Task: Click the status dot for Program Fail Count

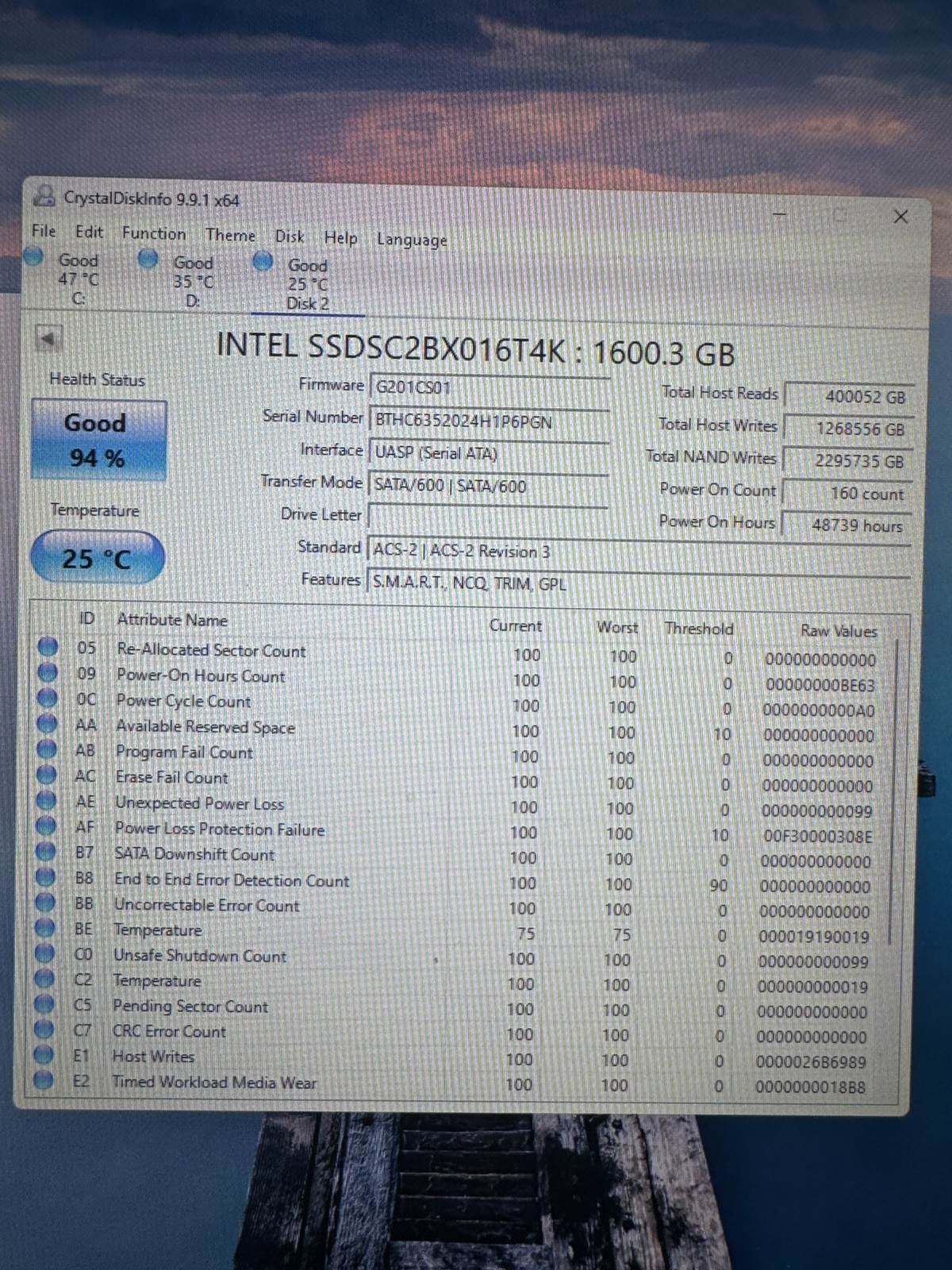Action: 48,749
